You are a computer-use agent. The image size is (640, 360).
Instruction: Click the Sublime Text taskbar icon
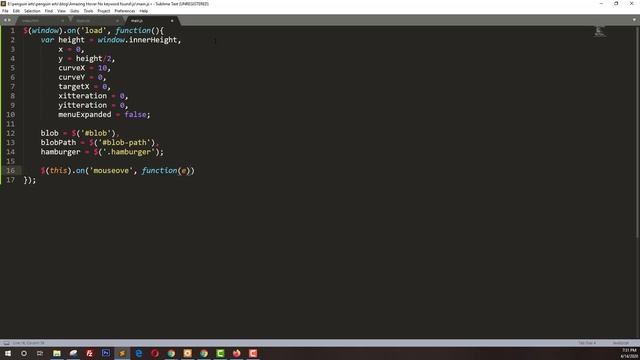click(x=122, y=353)
